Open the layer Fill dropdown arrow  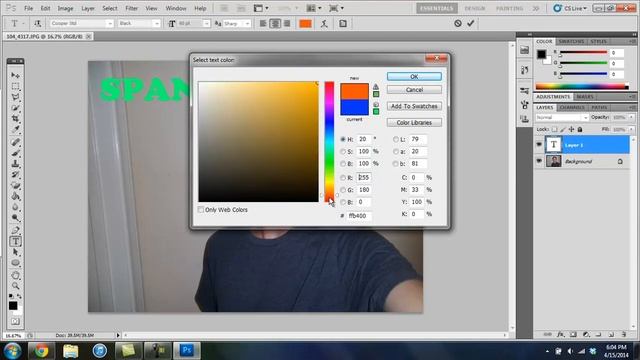click(x=631, y=129)
